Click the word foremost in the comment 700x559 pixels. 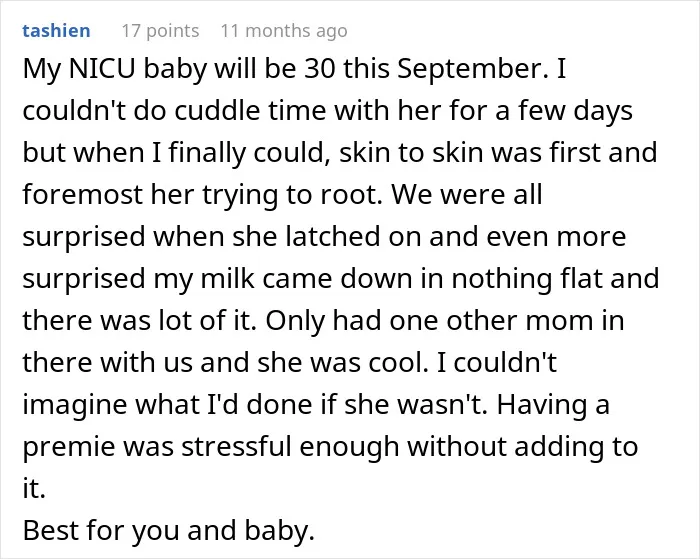(83, 194)
